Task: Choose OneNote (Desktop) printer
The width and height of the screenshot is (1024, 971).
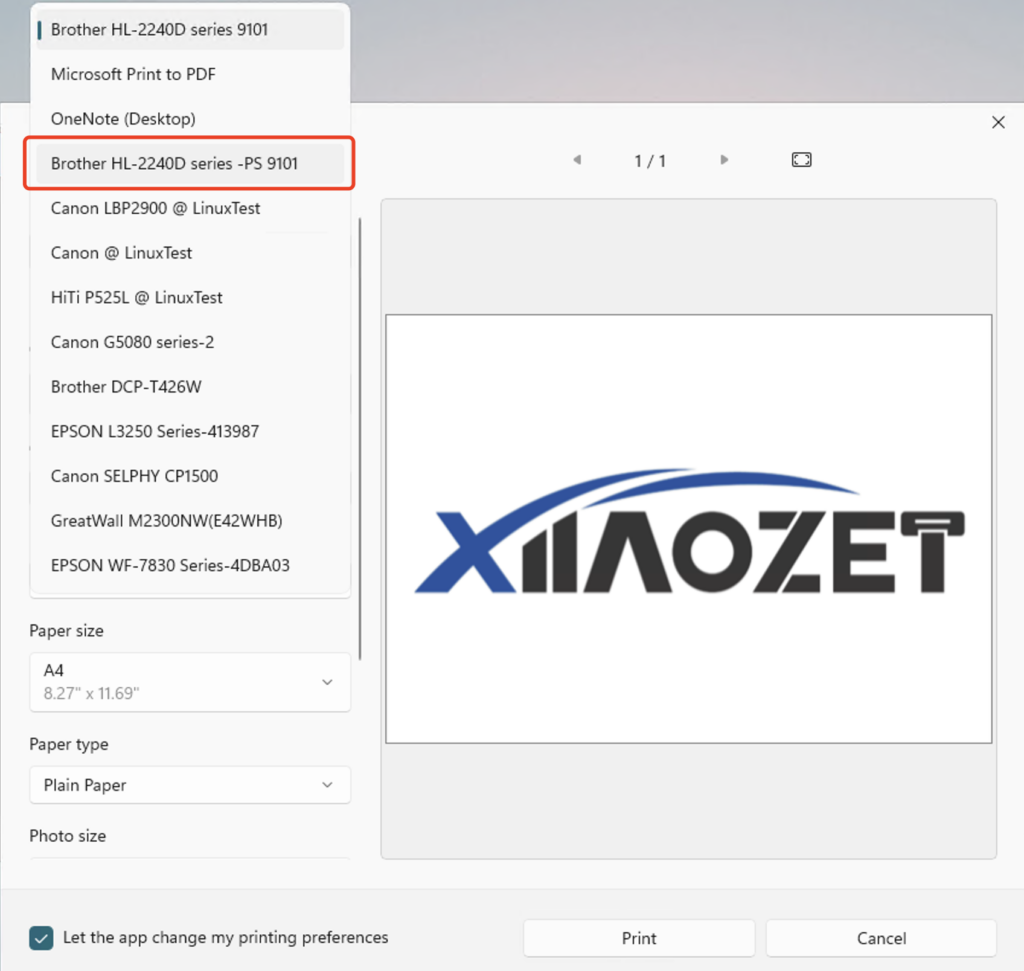Action: point(190,119)
